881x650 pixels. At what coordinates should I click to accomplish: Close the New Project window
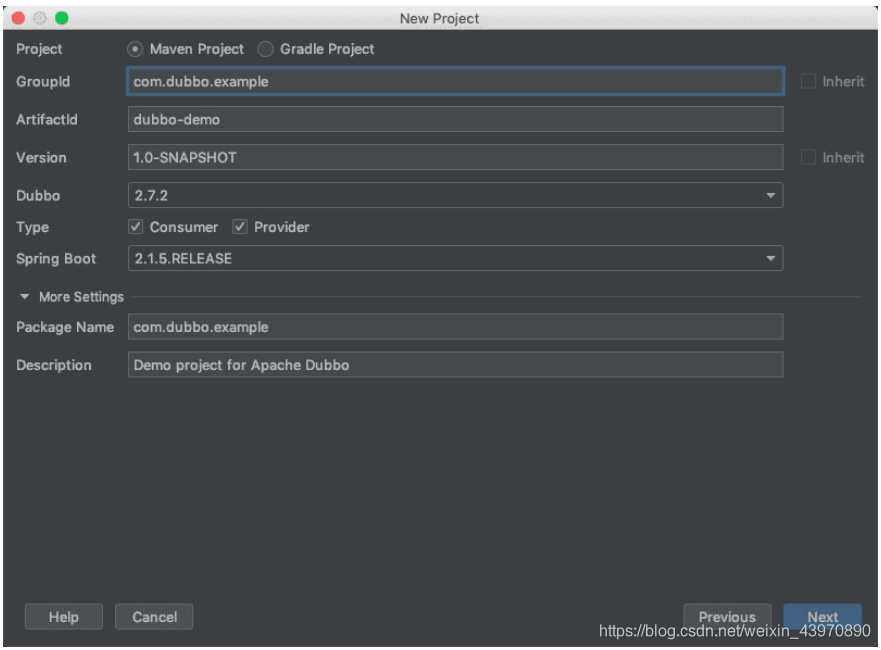pyautogui.click(x=18, y=18)
